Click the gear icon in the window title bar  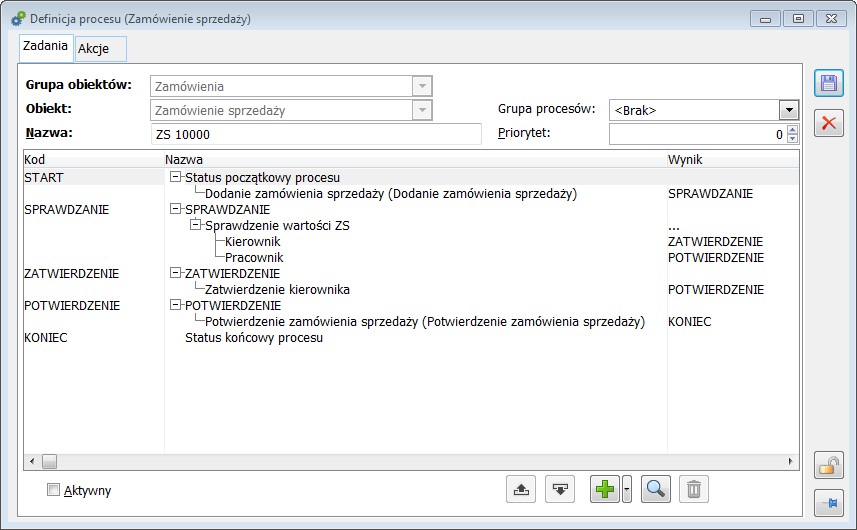pos(17,19)
